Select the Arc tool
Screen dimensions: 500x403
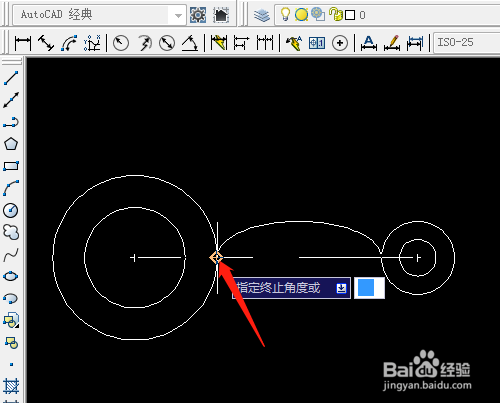point(11,188)
